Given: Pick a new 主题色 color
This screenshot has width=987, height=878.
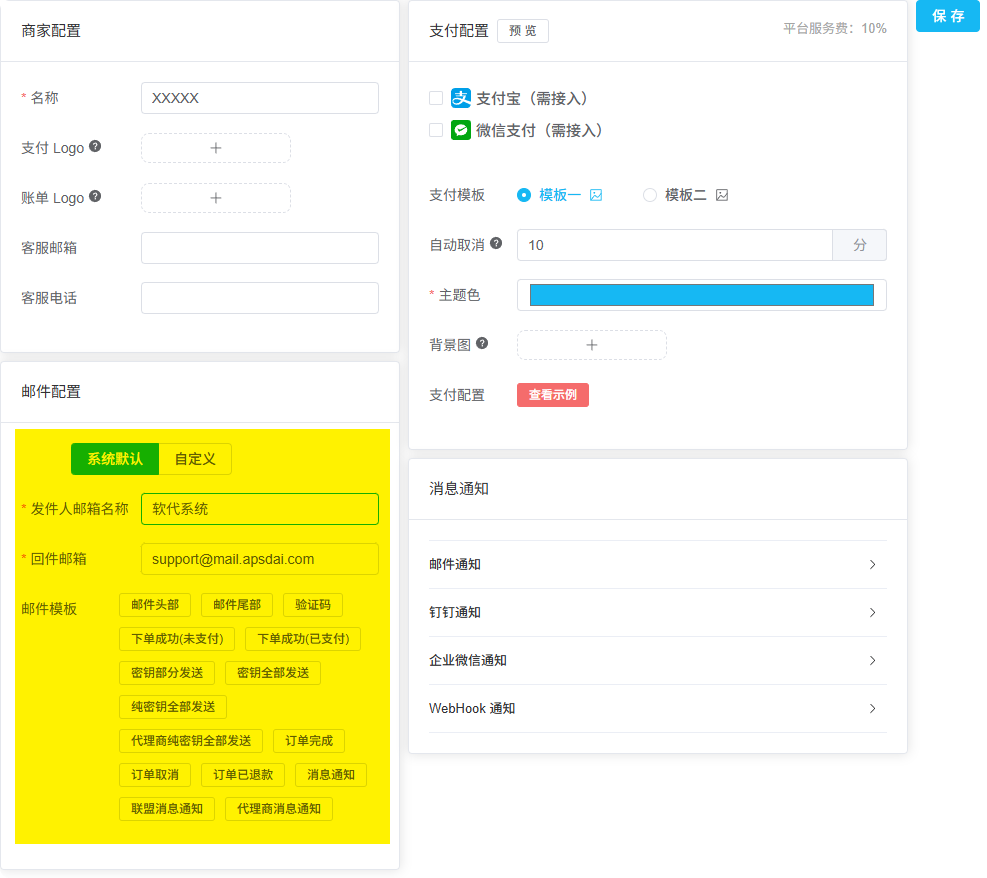Looking at the screenshot, I should tap(700, 294).
